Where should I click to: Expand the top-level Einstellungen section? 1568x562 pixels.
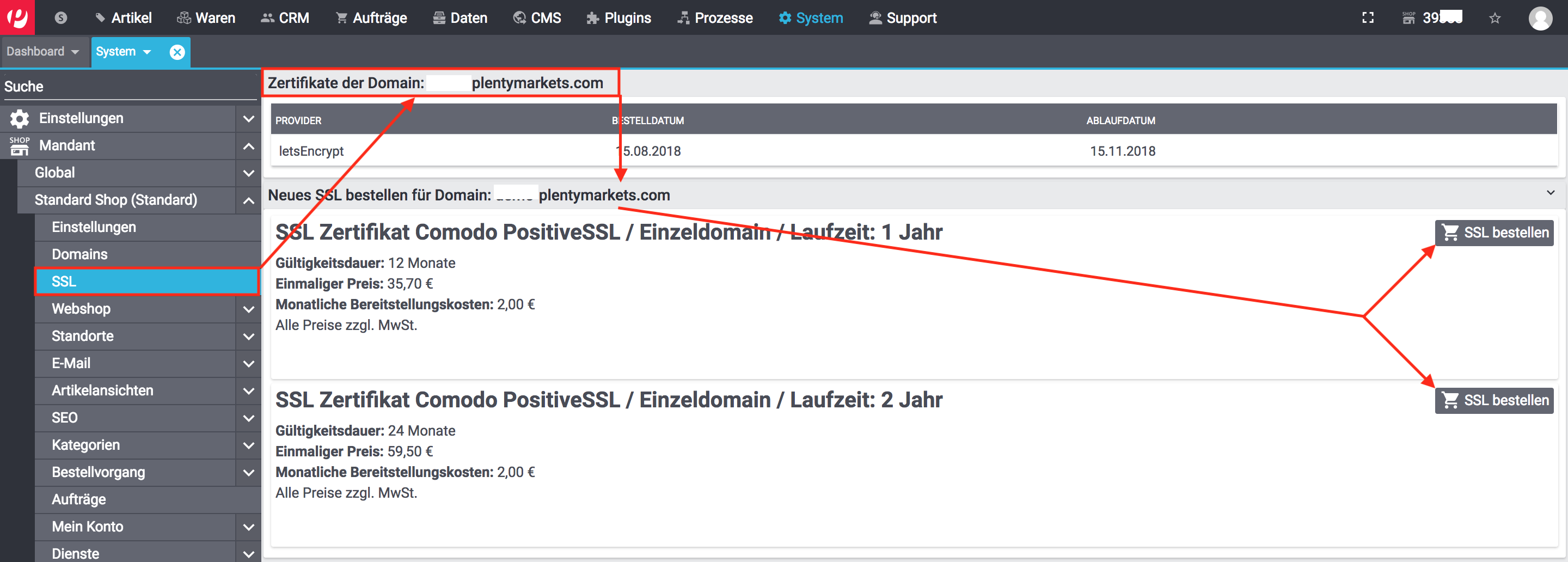(x=248, y=119)
